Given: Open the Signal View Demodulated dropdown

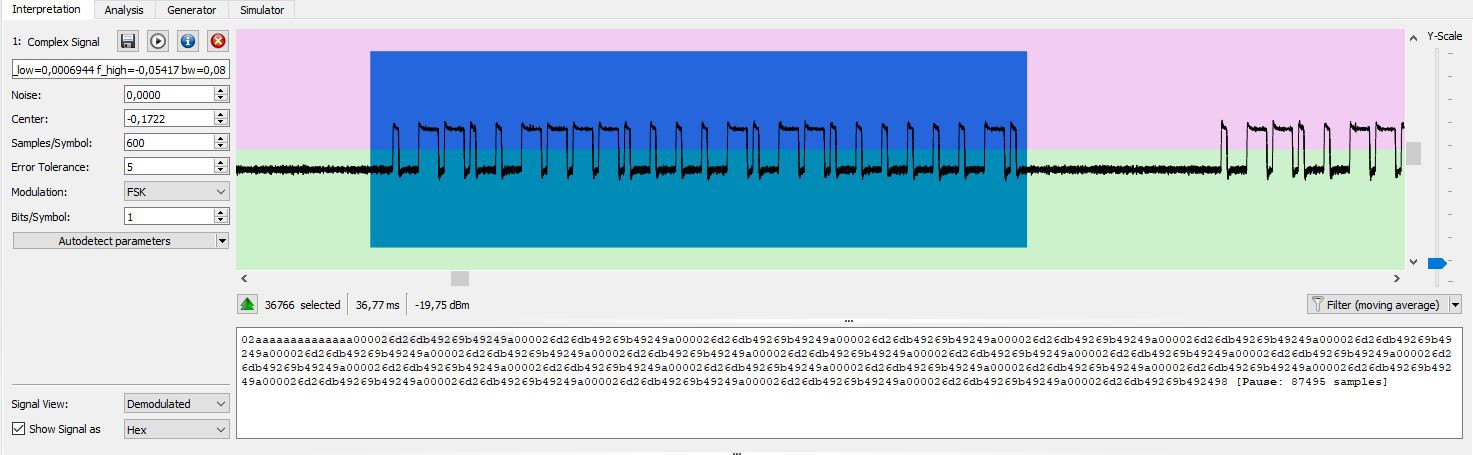Looking at the screenshot, I should pyautogui.click(x=176, y=404).
